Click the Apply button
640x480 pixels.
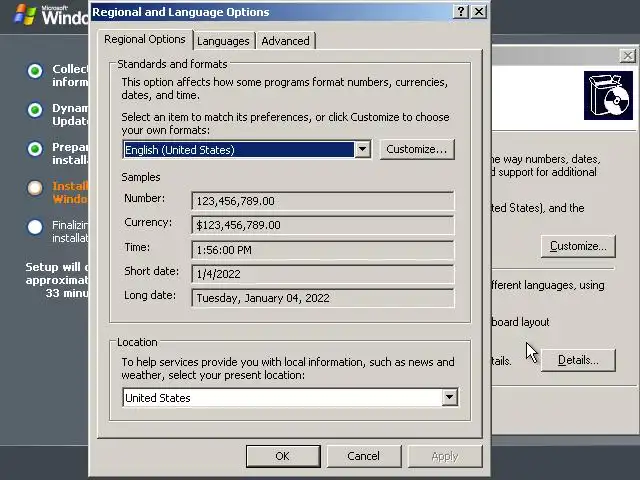pyautogui.click(x=445, y=456)
